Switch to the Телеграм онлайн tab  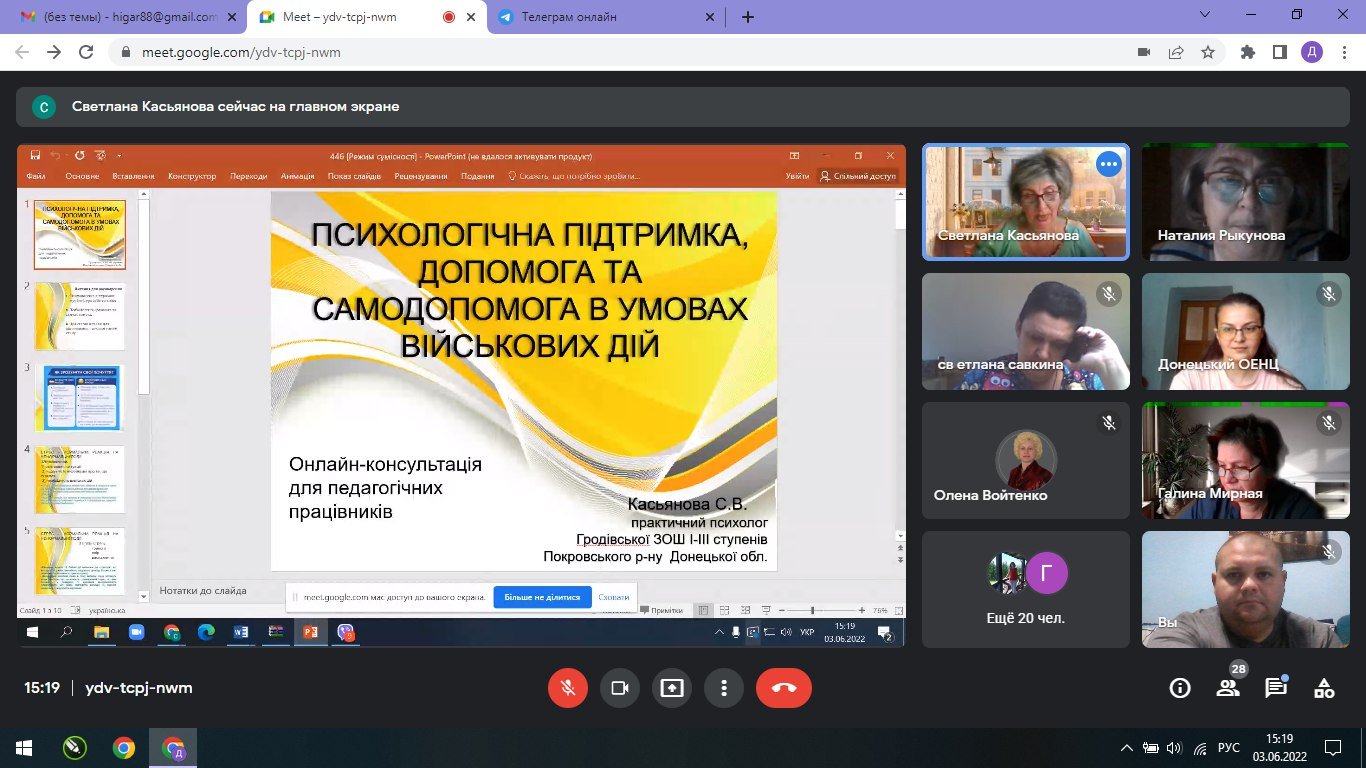606,17
